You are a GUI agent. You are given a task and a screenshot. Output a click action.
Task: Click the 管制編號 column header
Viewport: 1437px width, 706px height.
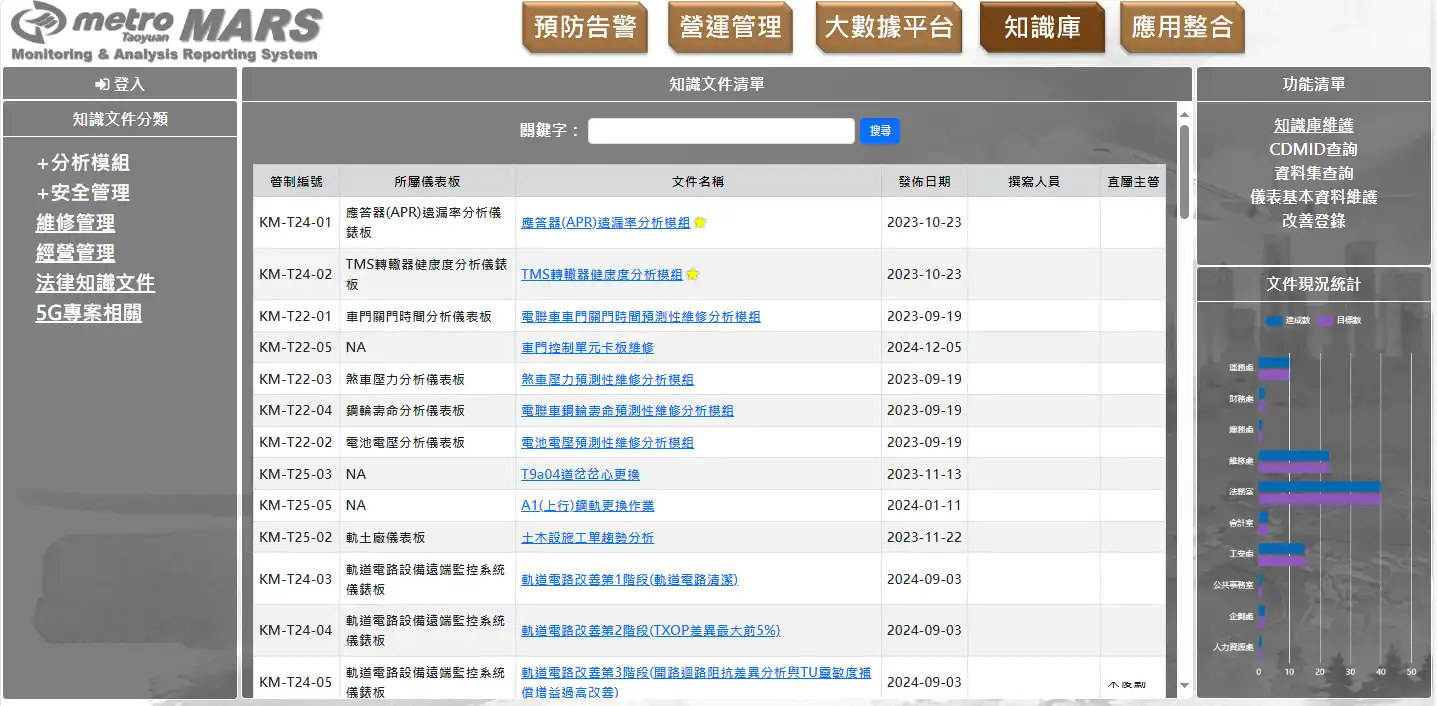296,182
